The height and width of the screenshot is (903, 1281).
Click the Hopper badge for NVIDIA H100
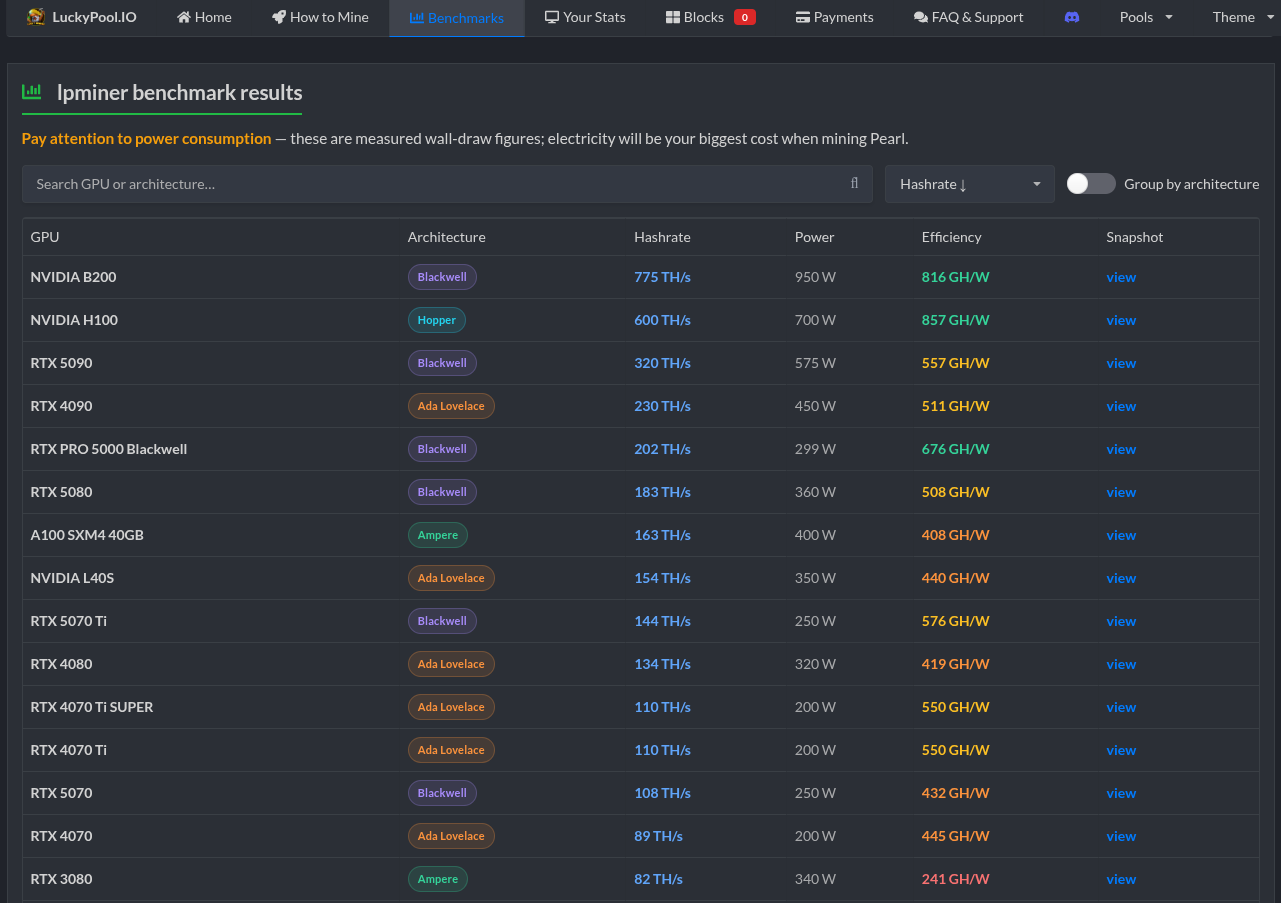(437, 320)
